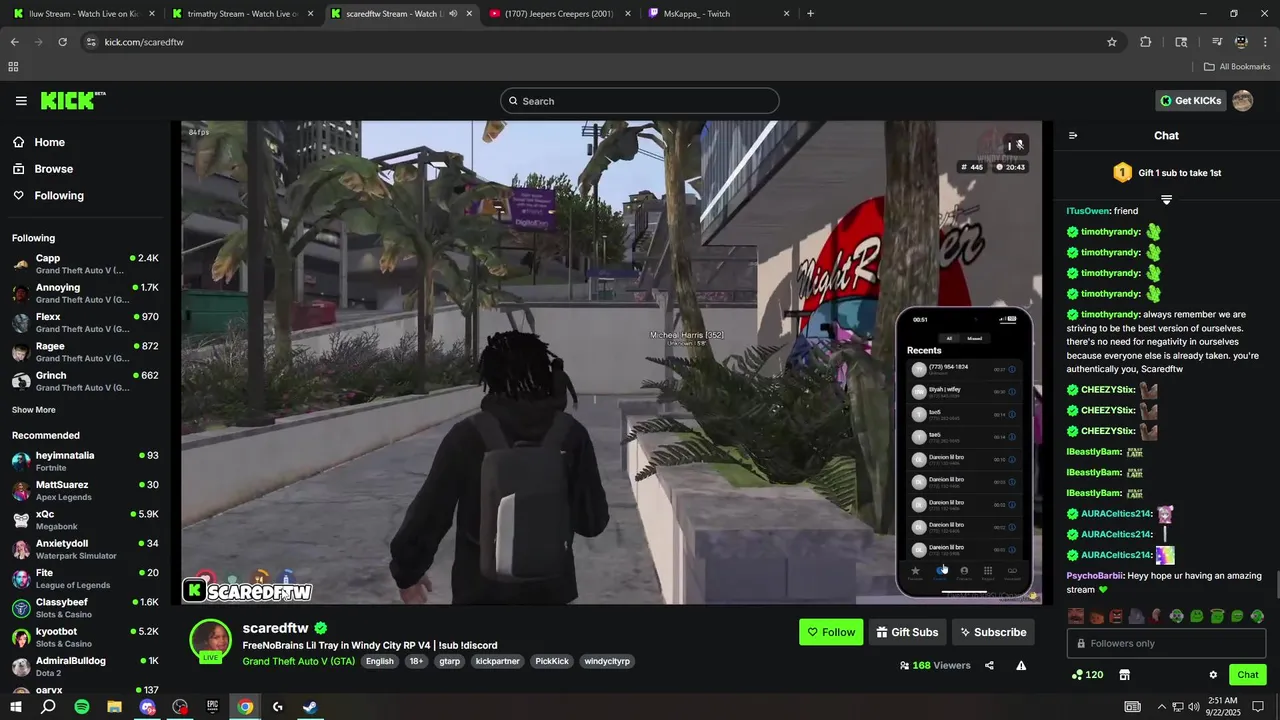Show hidden system tray icons

click(x=1162, y=707)
